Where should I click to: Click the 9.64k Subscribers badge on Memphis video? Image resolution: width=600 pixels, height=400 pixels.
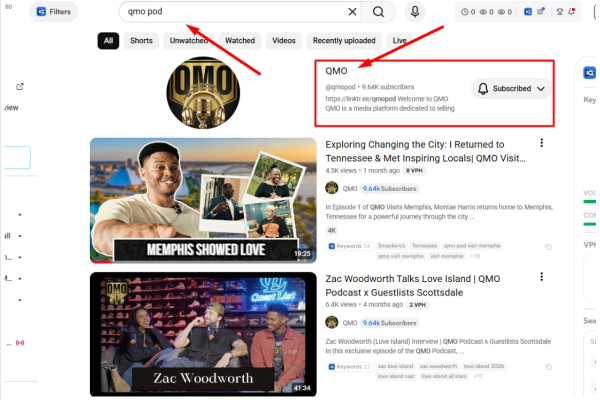[389, 189]
